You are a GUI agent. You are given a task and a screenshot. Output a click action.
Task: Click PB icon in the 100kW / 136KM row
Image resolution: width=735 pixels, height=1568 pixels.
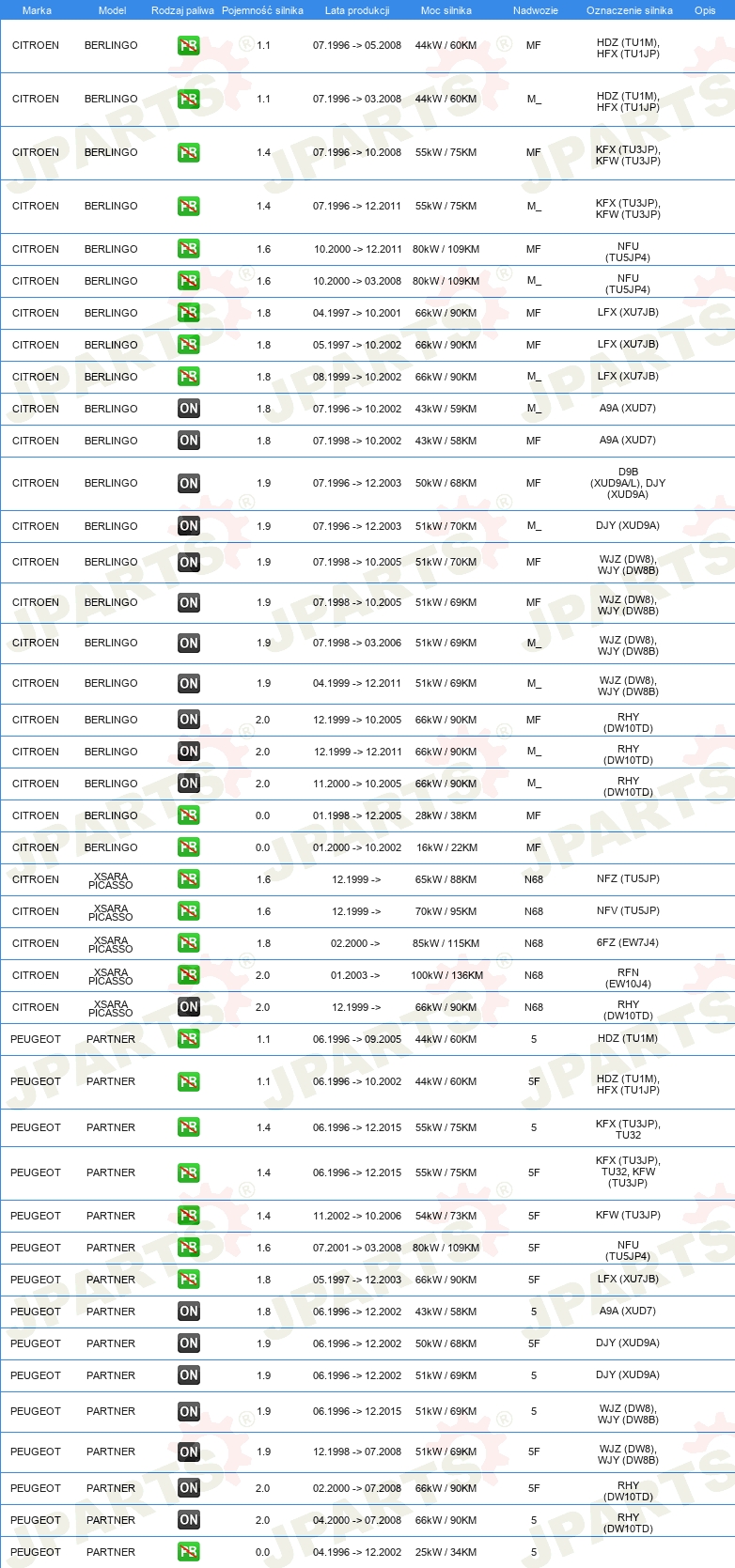(x=189, y=975)
